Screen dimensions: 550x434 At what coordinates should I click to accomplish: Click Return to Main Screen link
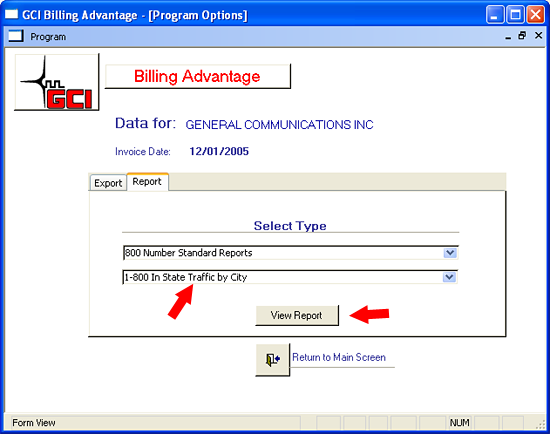click(x=339, y=357)
